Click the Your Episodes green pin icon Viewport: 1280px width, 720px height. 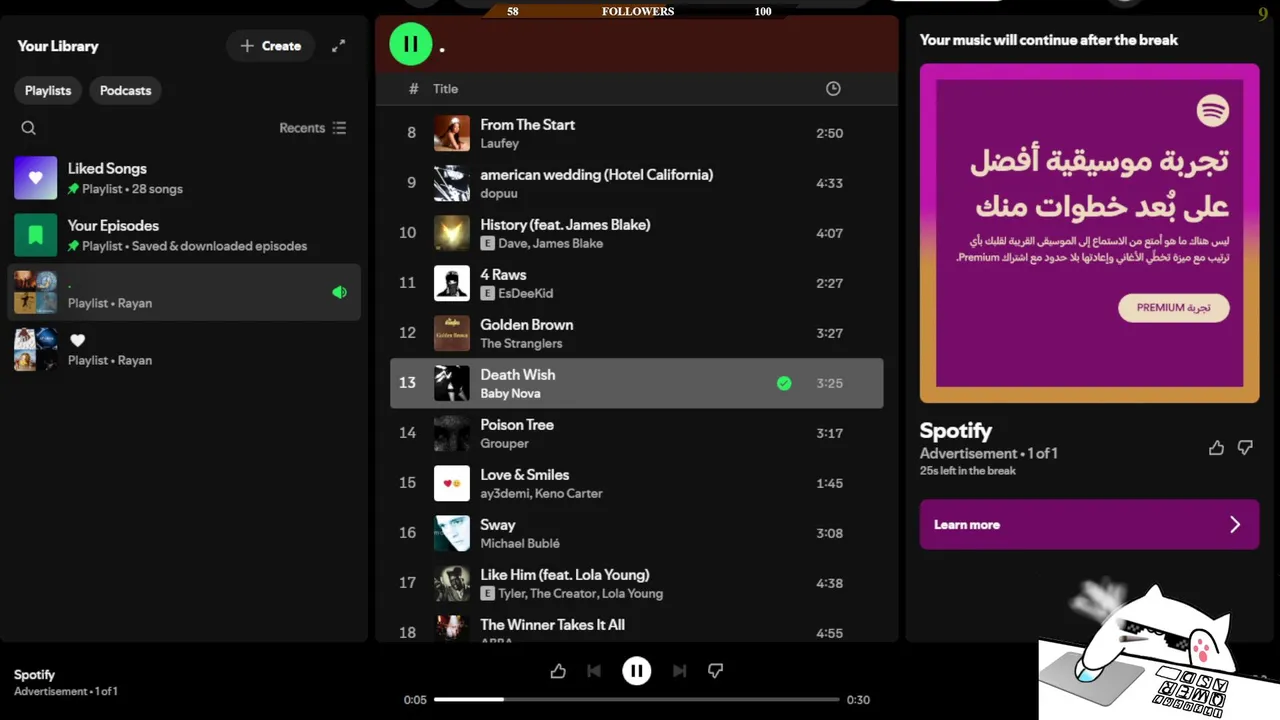pos(73,246)
